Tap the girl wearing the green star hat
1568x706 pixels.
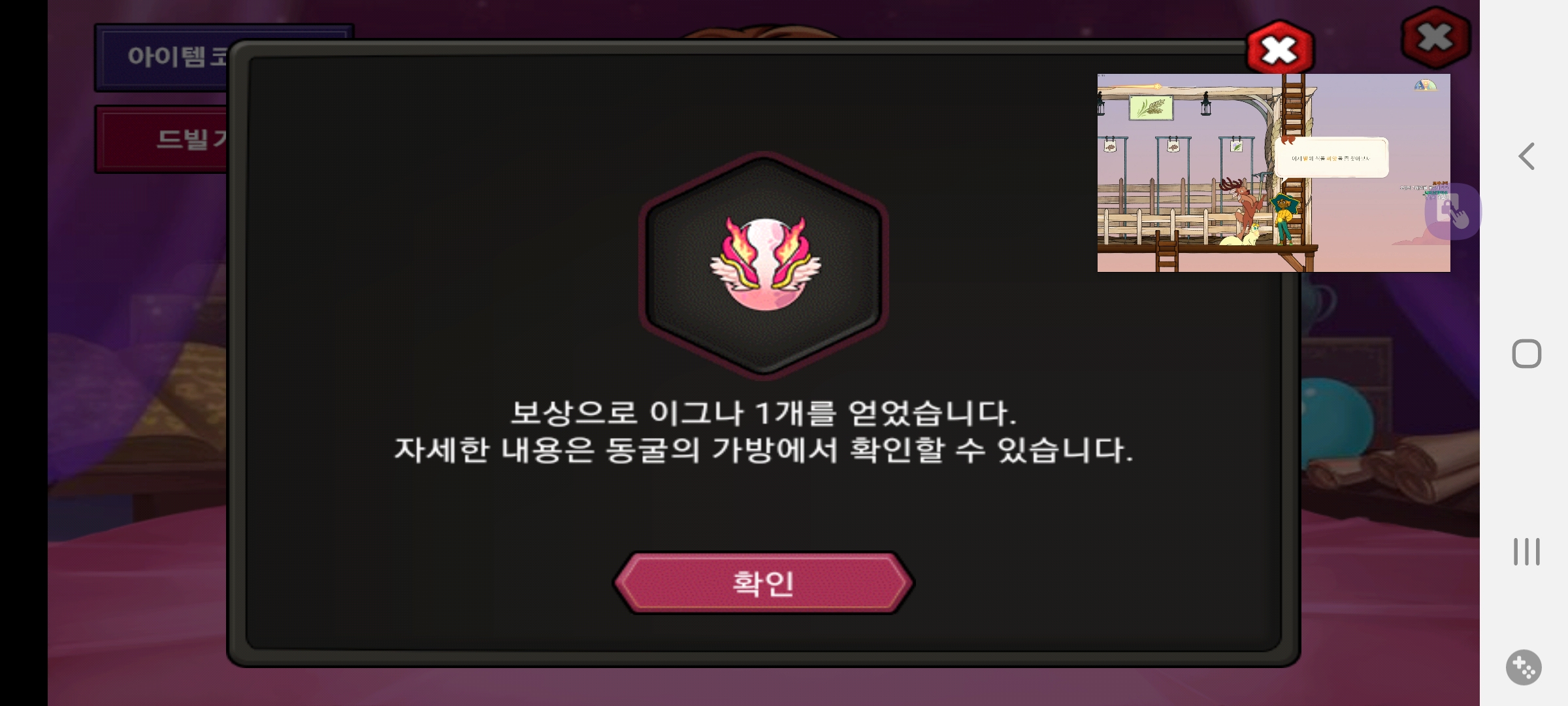(x=1284, y=218)
